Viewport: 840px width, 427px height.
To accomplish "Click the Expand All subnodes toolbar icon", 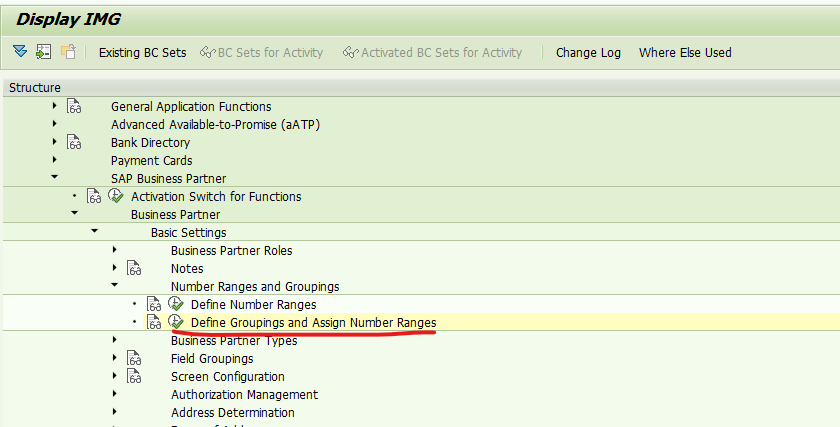I will [x=20, y=51].
